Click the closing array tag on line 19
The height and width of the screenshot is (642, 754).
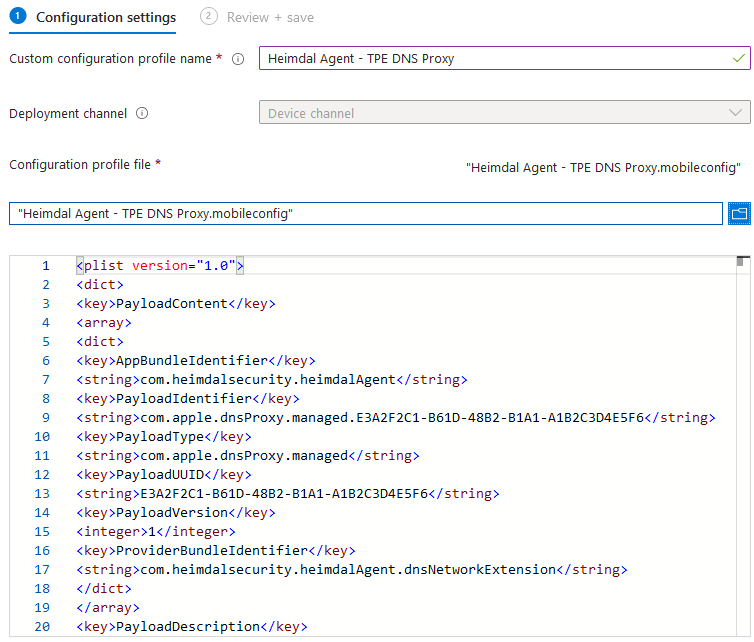pyautogui.click(x=108, y=607)
